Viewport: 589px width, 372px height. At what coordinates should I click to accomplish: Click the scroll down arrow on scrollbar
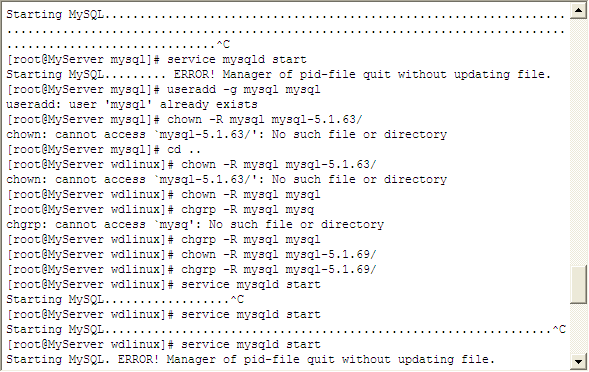[x=578, y=361]
